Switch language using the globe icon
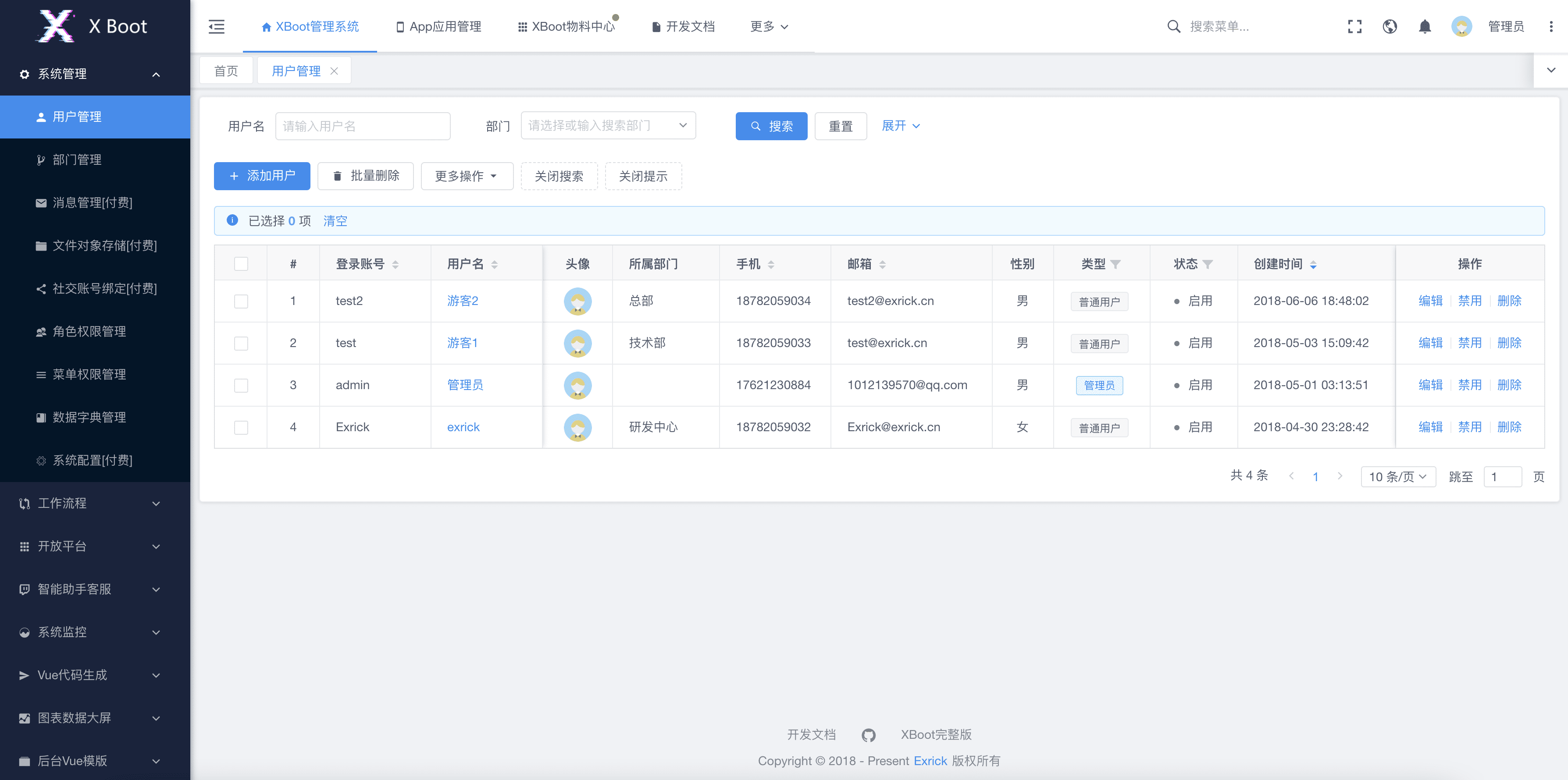The height and width of the screenshot is (780, 1568). click(x=1390, y=26)
